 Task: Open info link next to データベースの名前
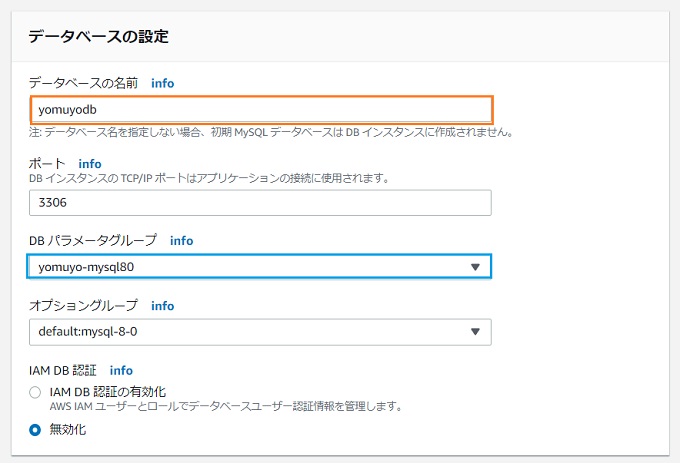[163, 83]
